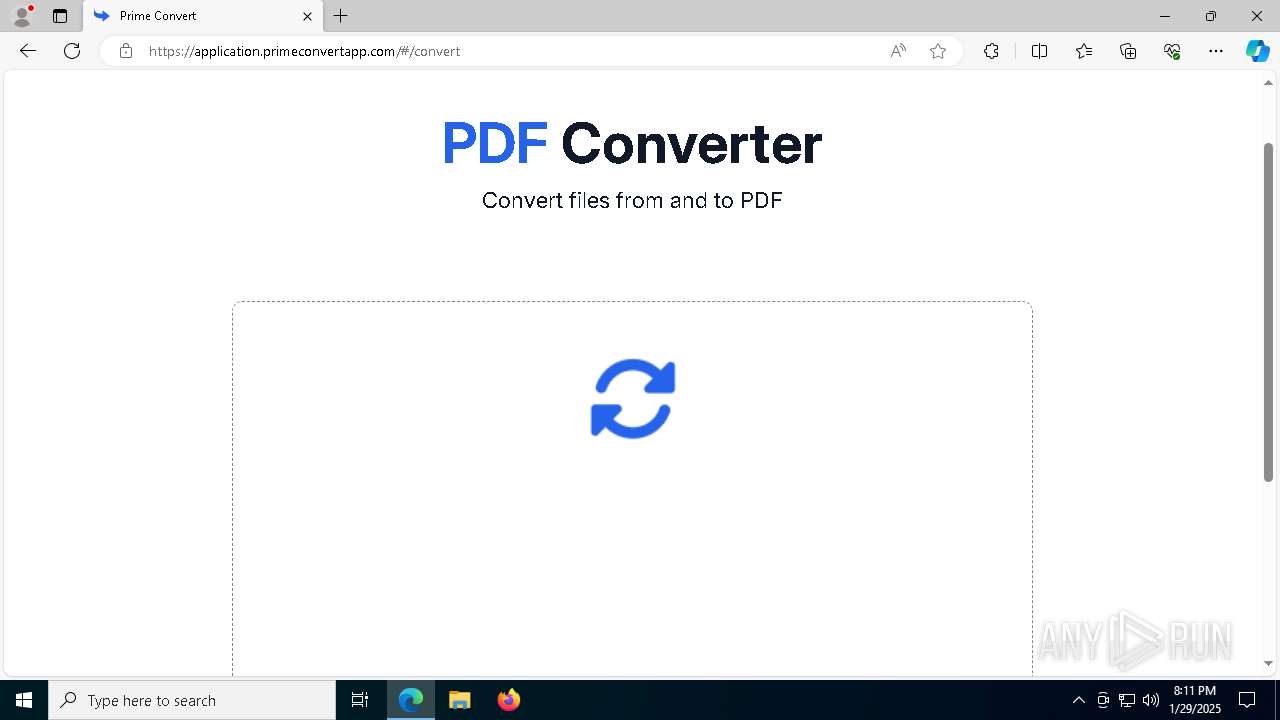Open the Favorites list
The height and width of the screenshot is (720, 1280).
click(1084, 51)
